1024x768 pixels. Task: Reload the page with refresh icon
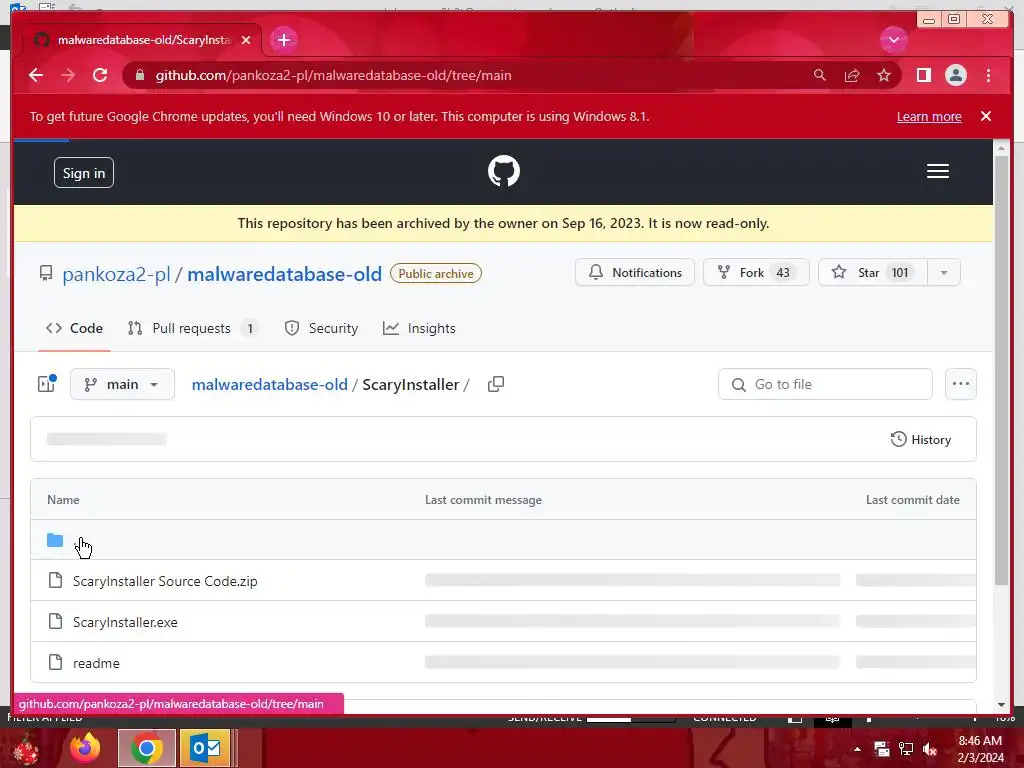coord(100,75)
